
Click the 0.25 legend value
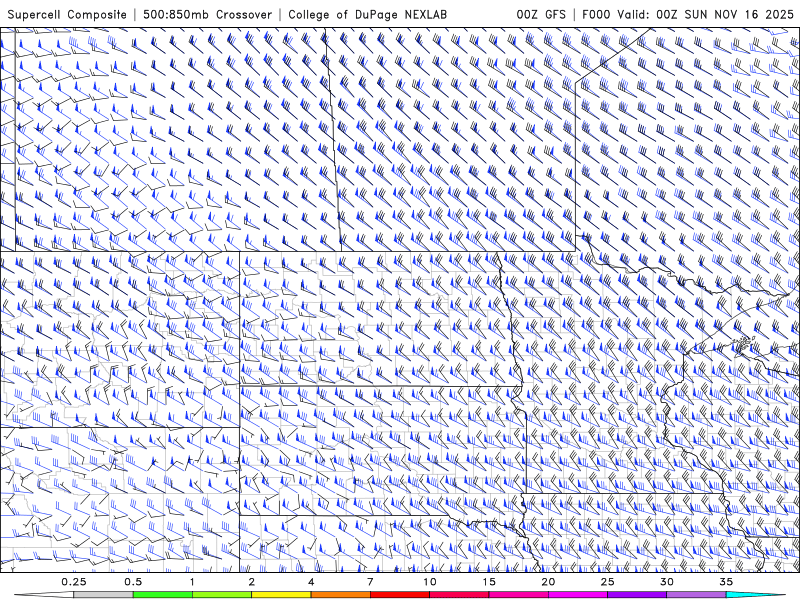coord(74,582)
